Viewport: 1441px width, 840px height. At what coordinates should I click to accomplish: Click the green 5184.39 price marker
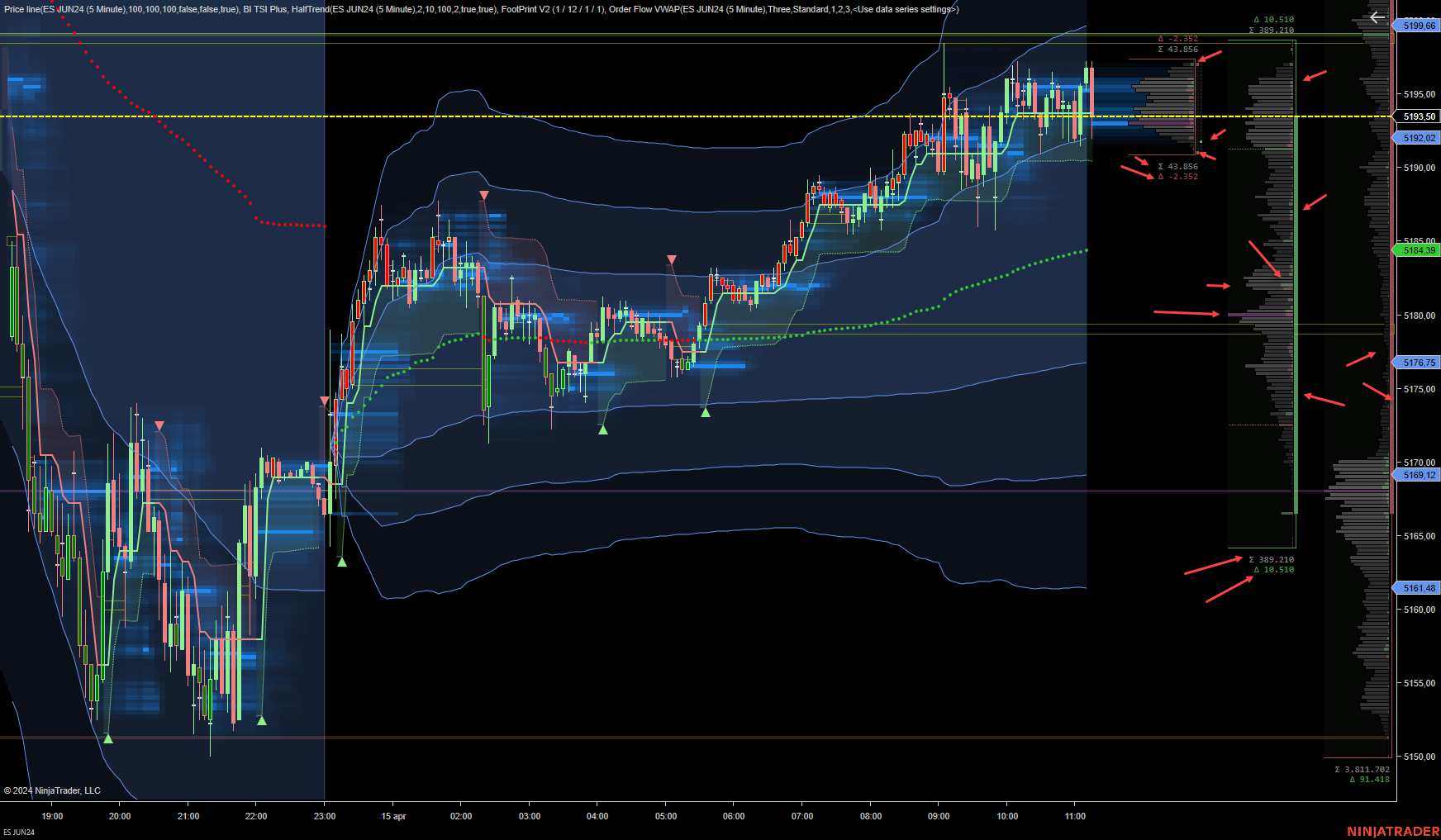point(1419,250)
